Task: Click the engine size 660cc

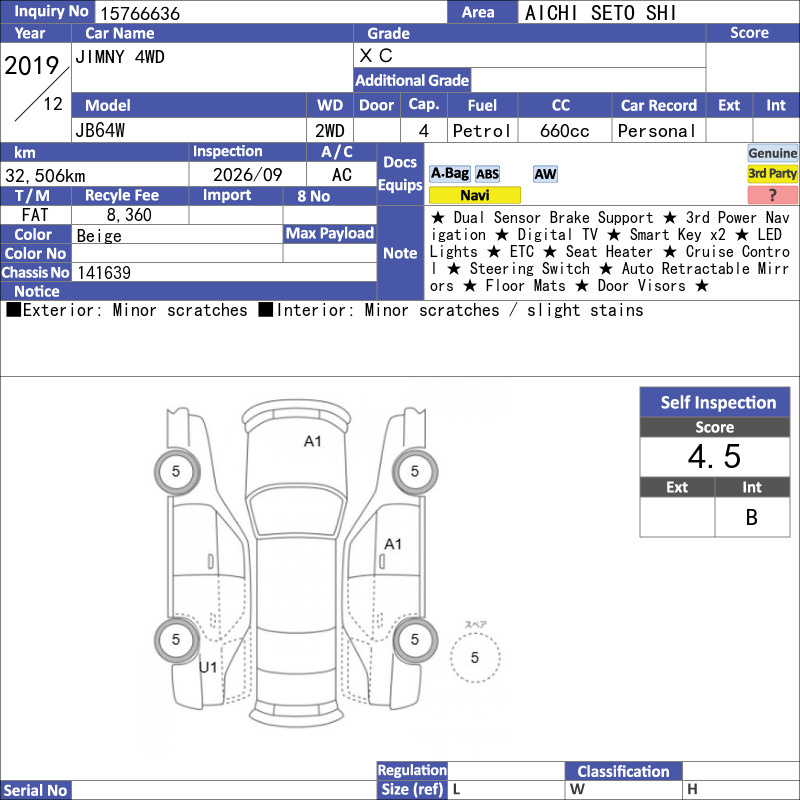Action: point(564,131)
